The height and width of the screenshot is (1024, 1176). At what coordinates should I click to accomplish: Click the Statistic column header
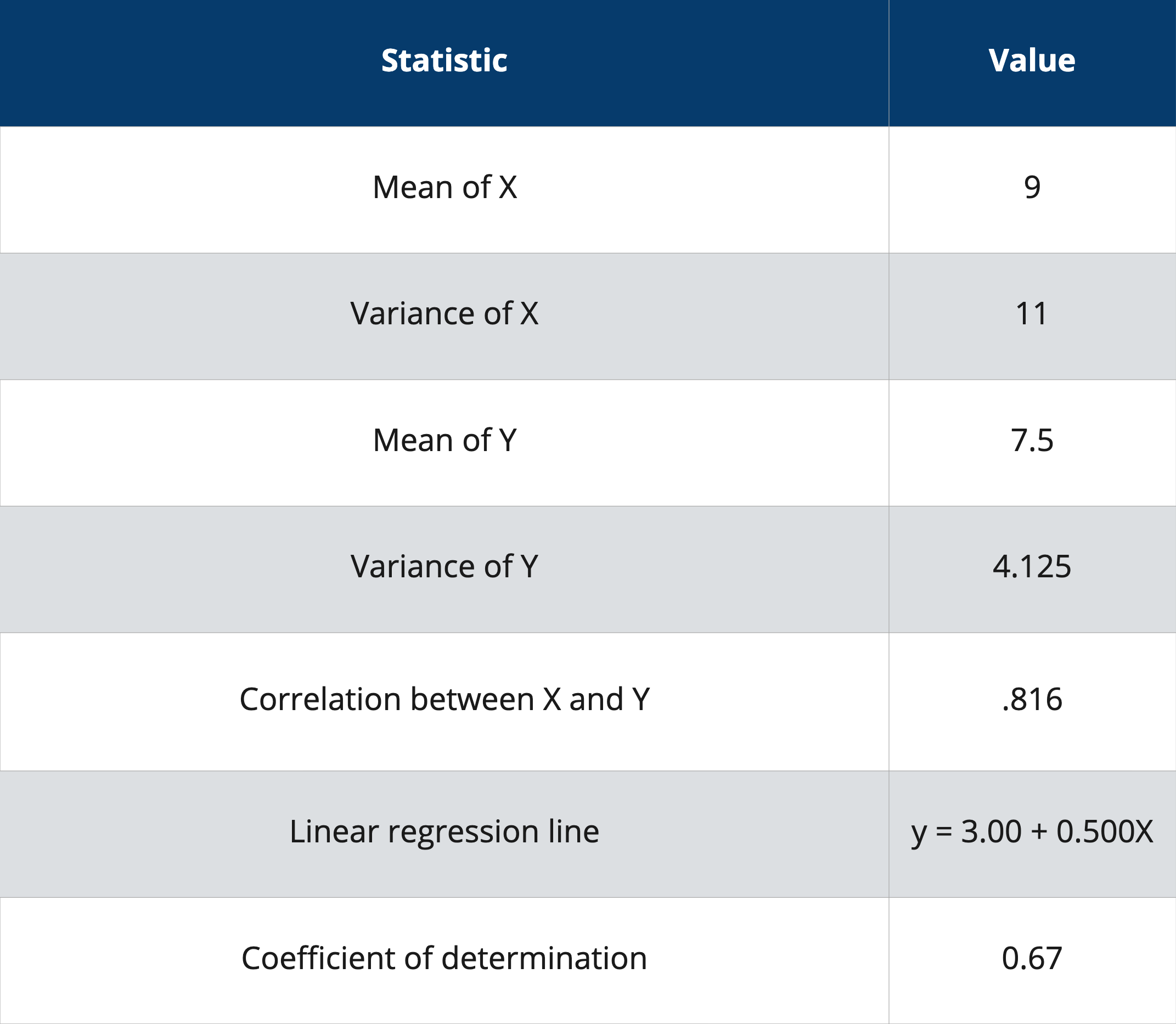(x=444, y=60)
